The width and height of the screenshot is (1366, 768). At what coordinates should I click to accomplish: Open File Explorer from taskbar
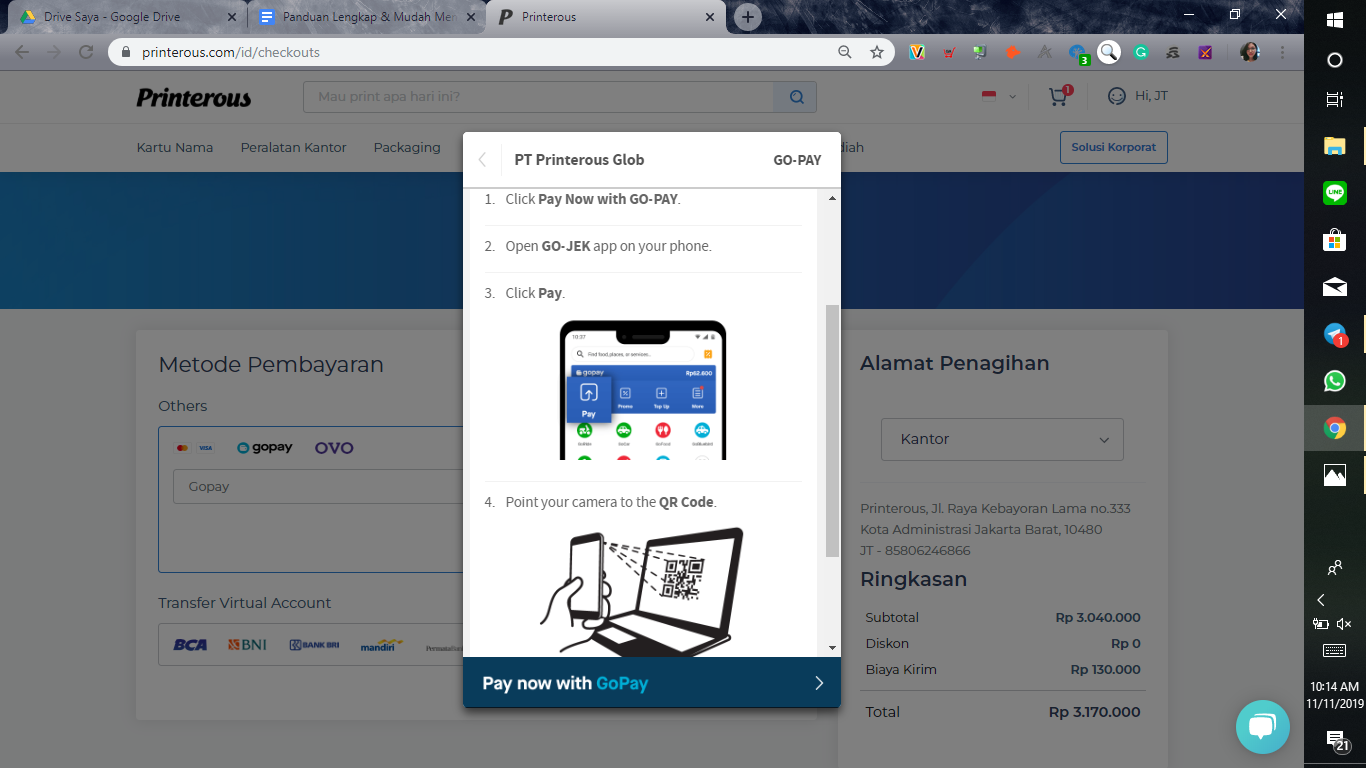[x=1335, y=146]
